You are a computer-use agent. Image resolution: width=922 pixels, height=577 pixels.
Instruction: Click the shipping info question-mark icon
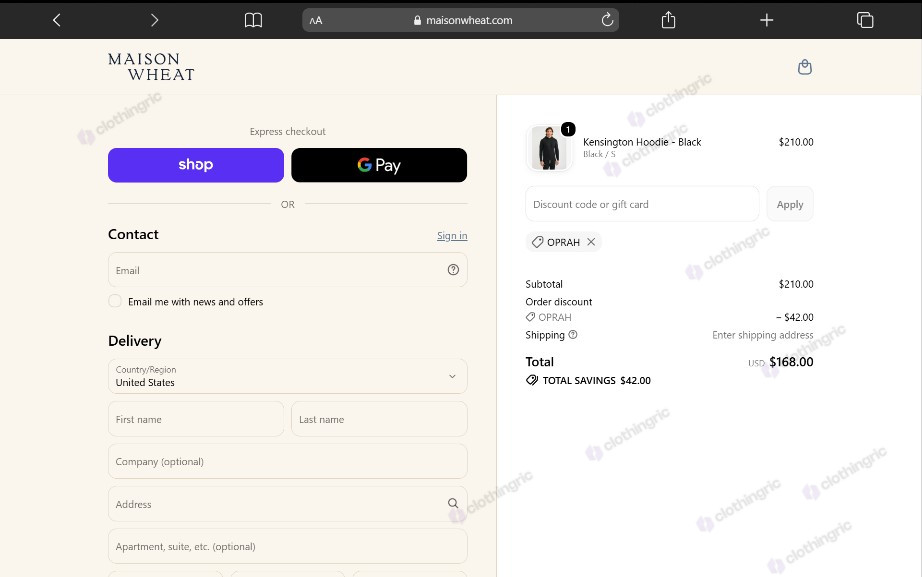(x=573, y=335)
